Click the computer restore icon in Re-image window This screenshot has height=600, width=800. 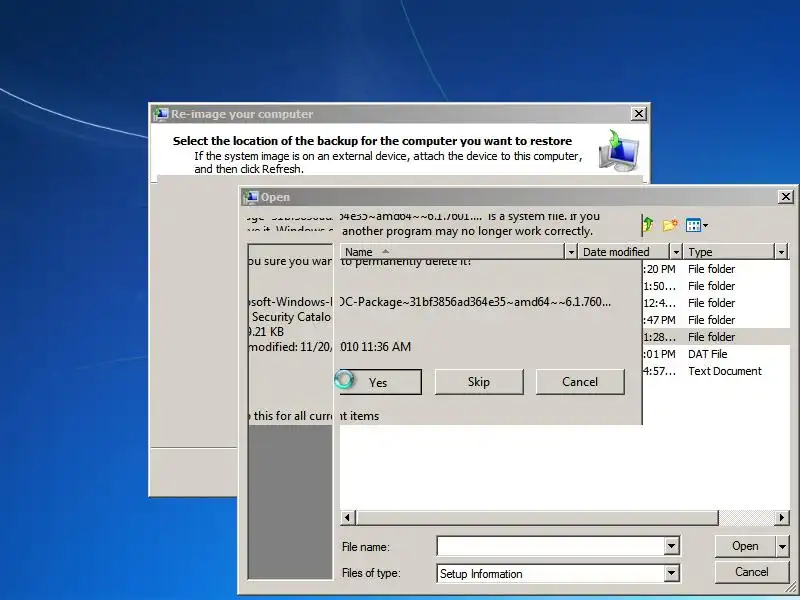pyautogui.click(x=619, y=152)
